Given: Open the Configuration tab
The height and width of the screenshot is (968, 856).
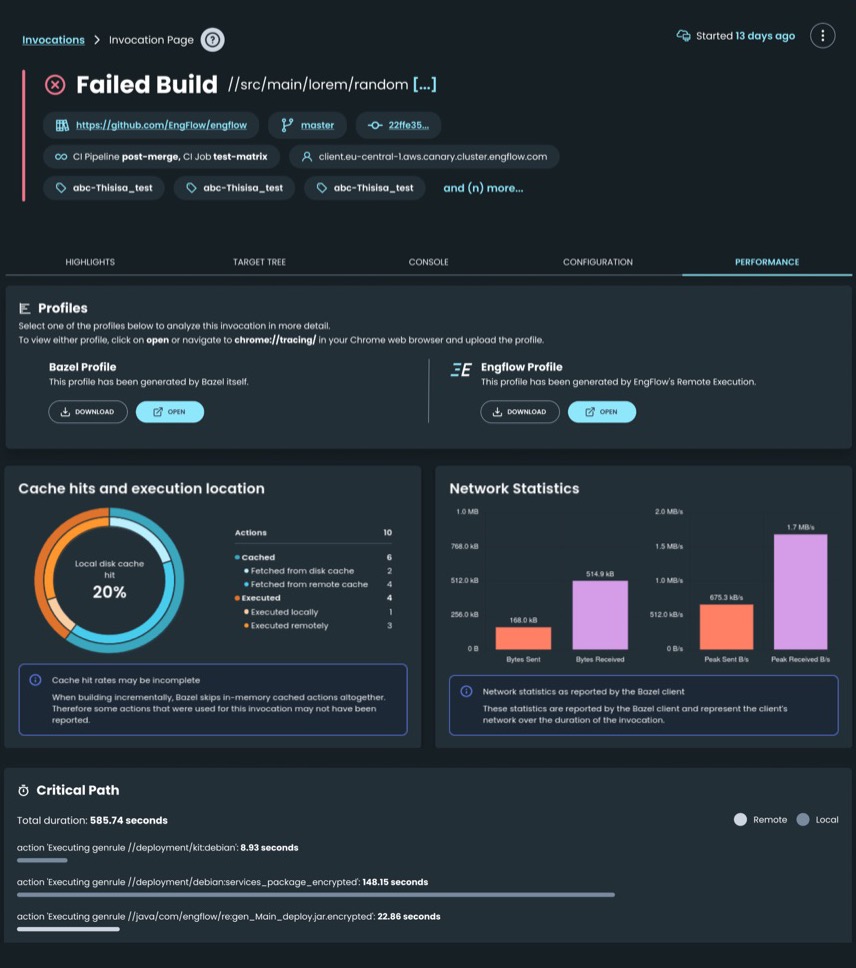Looking at the screenshot, I should [597, 262].
